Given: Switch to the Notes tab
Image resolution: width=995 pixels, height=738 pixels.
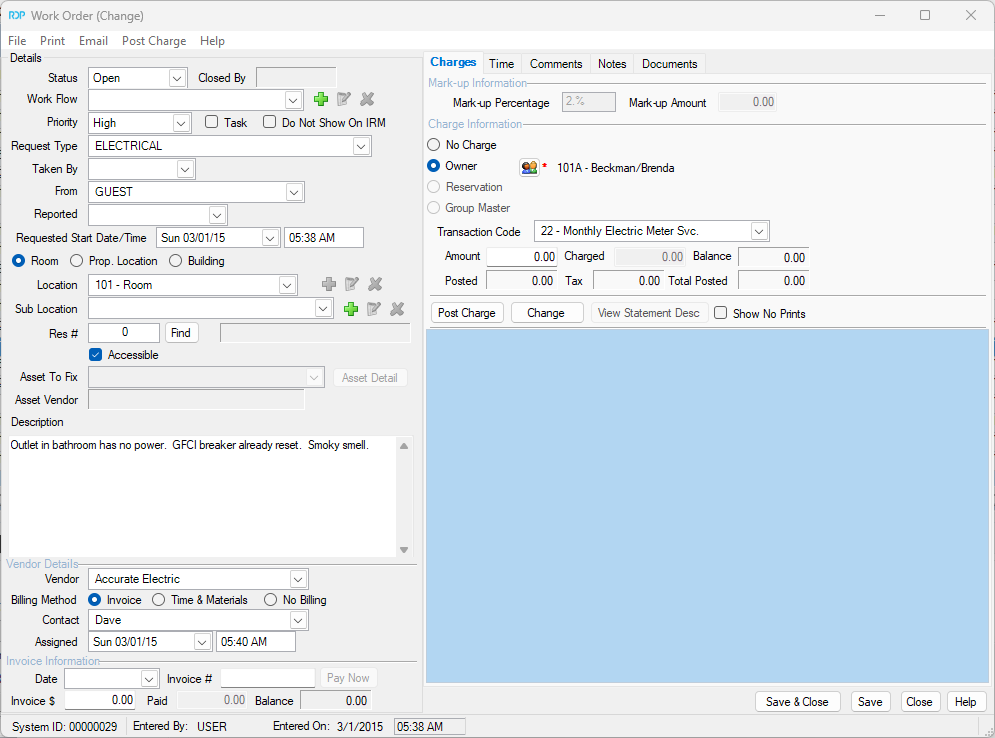Looking at the screenshot, I should coord(612,63).
